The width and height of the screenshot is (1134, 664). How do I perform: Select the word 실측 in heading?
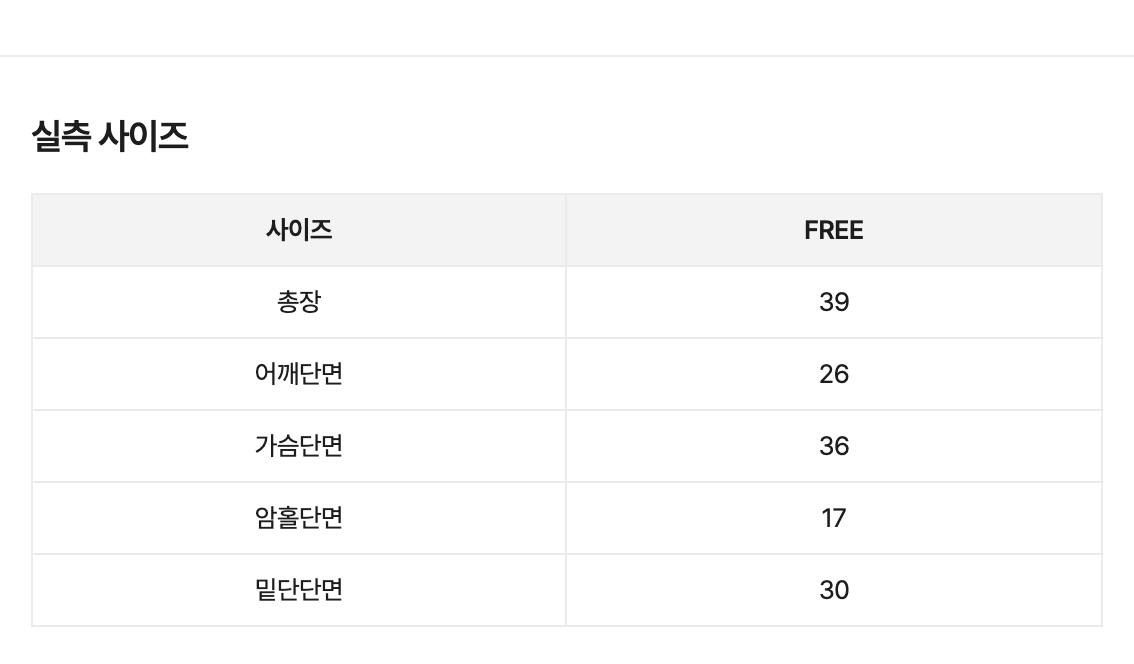pyautogui.click(x=61, y=136)
